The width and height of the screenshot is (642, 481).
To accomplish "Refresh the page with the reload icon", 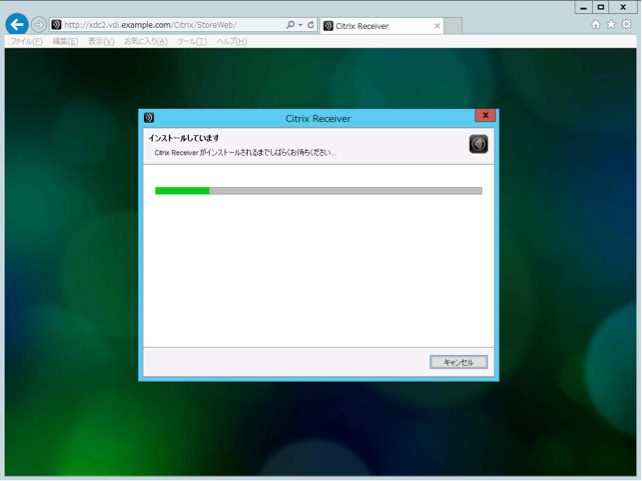I will click(x=311, y=25).
